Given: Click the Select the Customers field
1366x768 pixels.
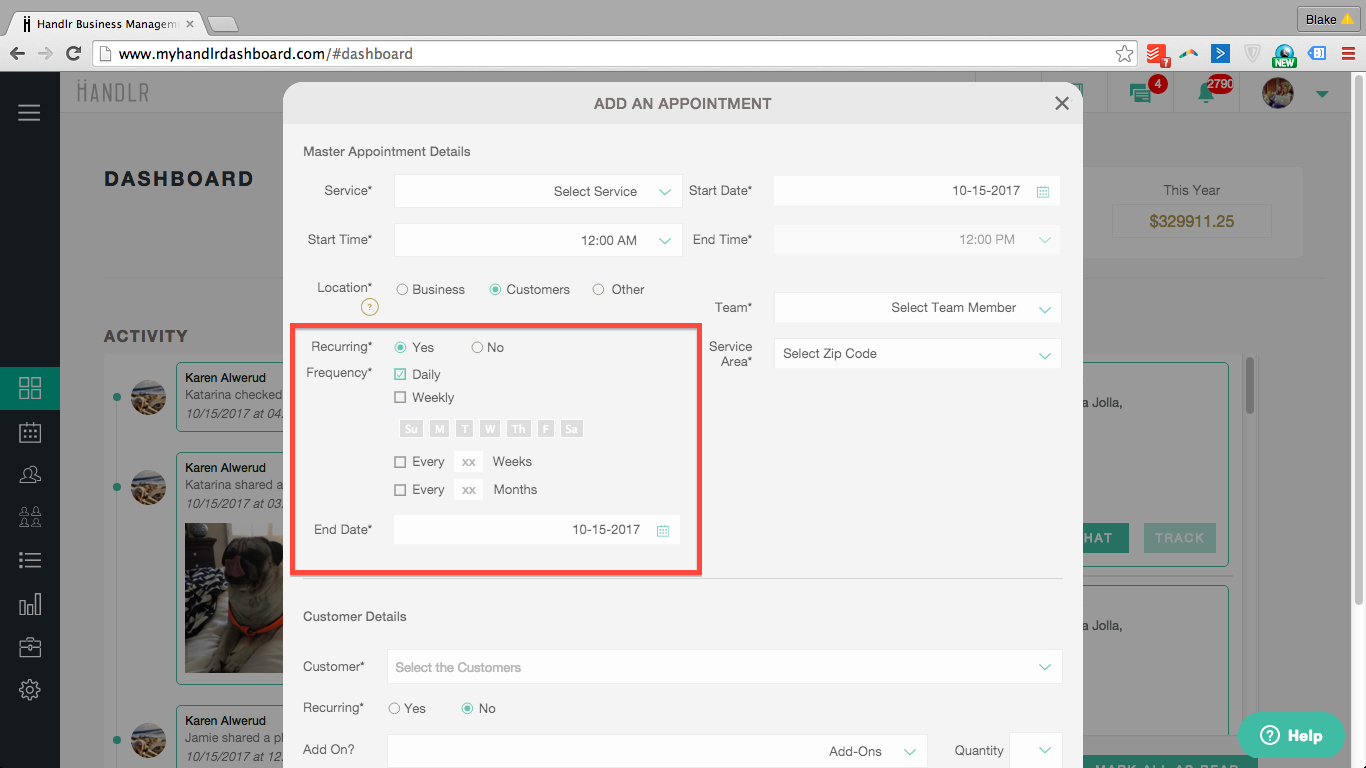Looking at the screenshot, I should [724, 667].
